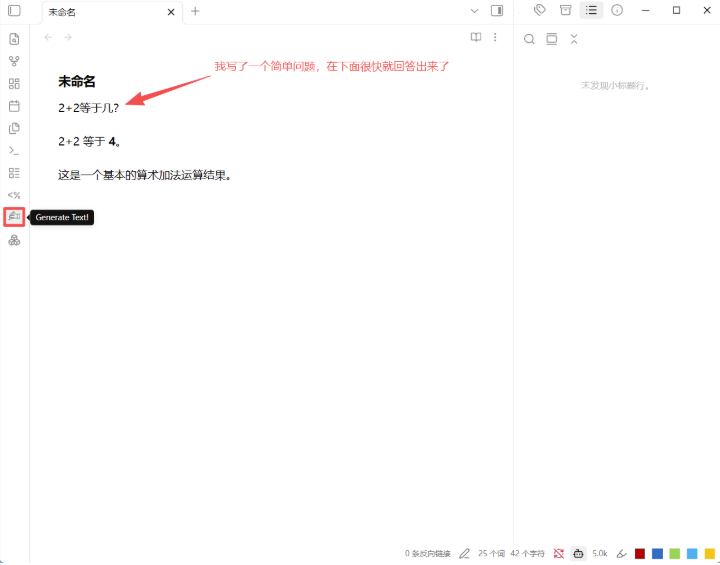This screenshot has width=720, height=565.
Task: Switch to the outline list tab
Action: pos(591,10)
